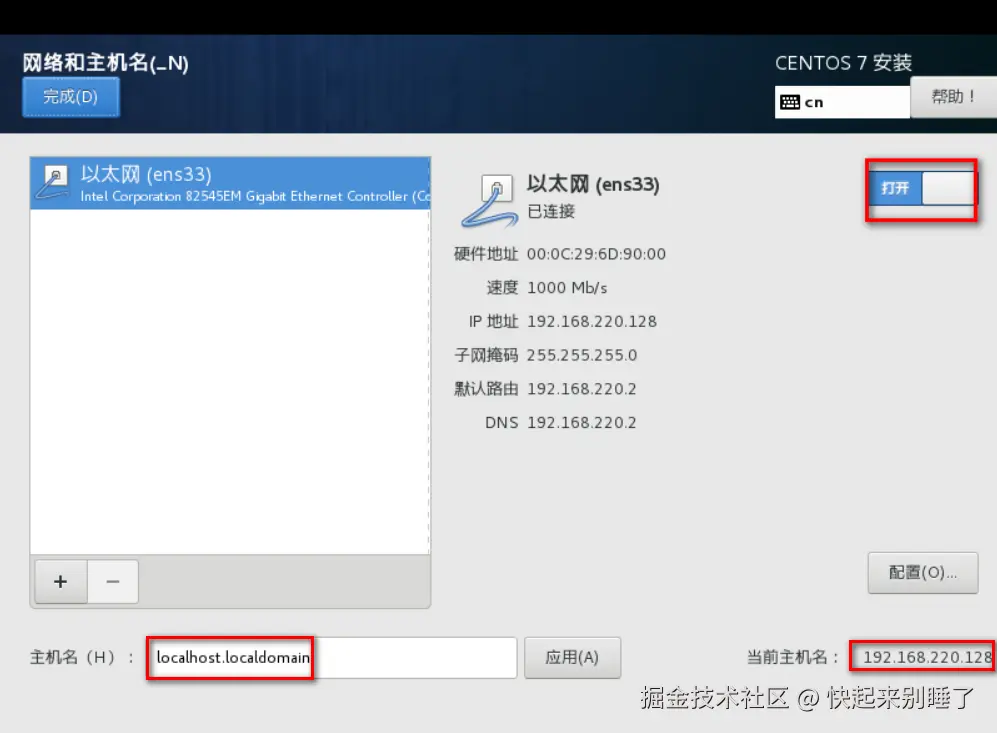Click the 已连接 connection status text
Screen dimensions: 997x733
[551, 212]
